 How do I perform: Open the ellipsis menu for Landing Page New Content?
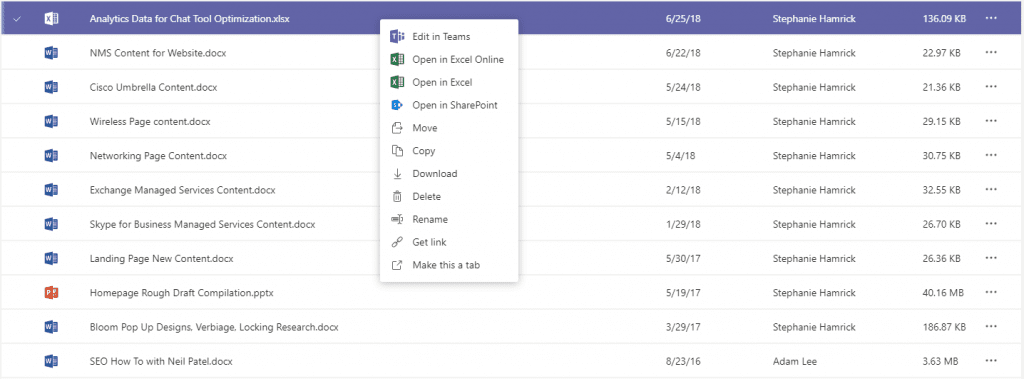click(991, 258)
